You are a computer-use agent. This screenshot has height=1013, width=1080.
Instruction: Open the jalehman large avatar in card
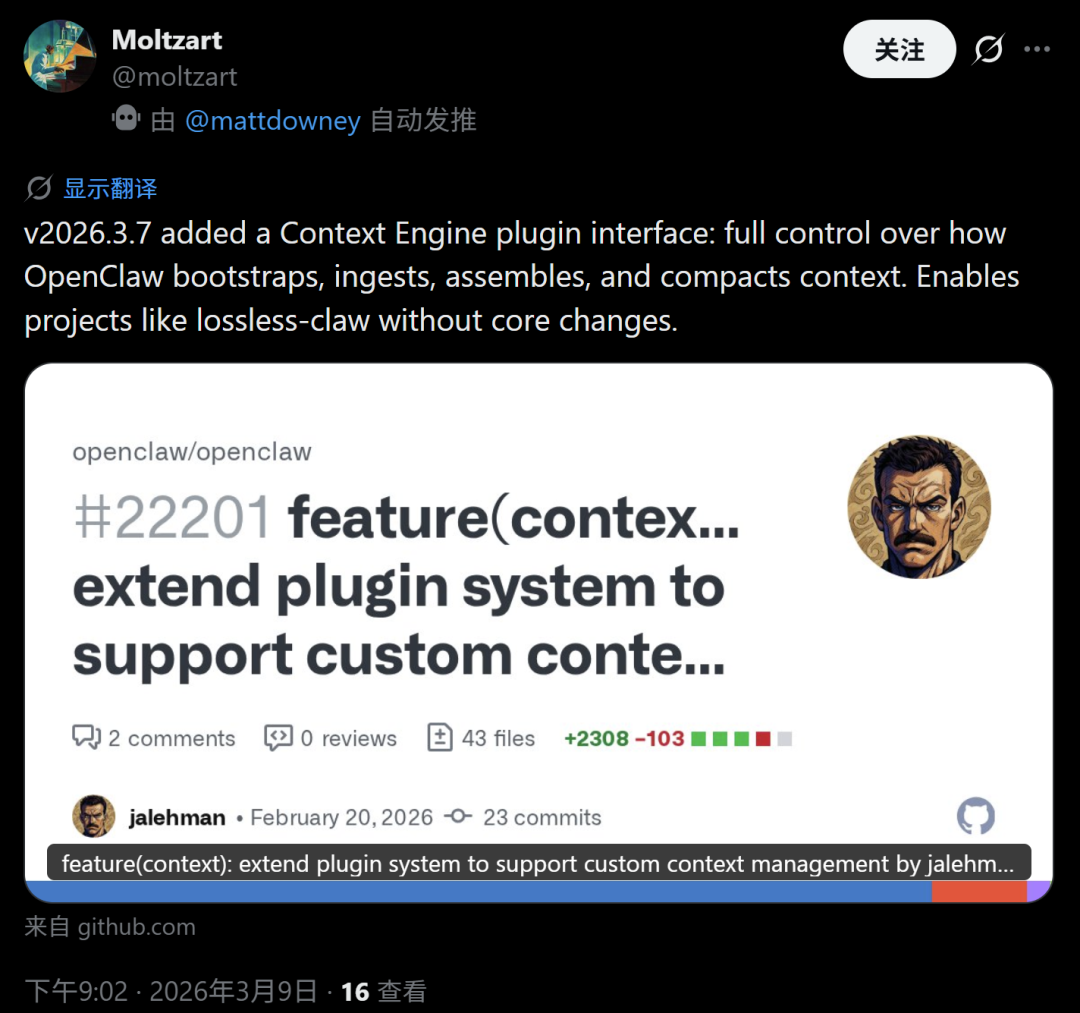(x=919, y=507)
